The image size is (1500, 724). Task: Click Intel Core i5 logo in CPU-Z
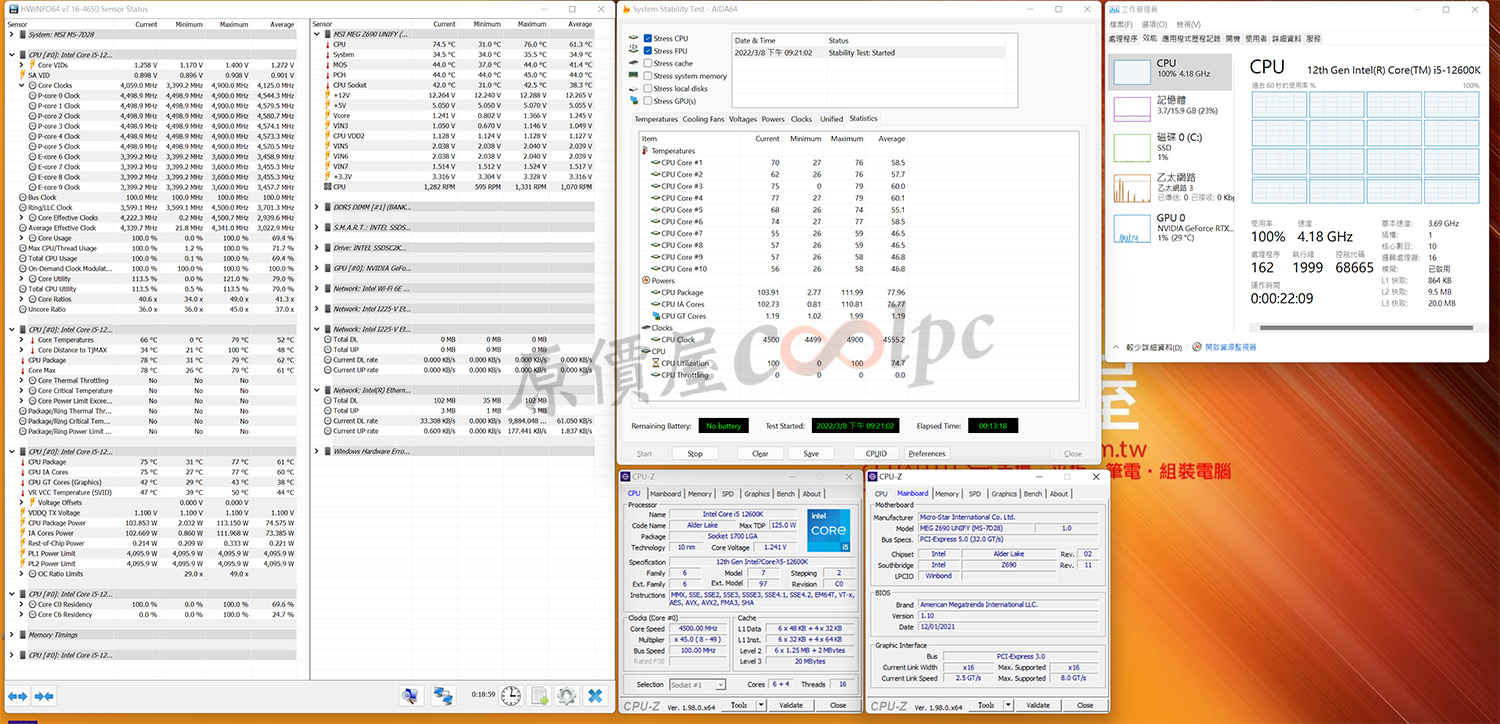(829, 529)
